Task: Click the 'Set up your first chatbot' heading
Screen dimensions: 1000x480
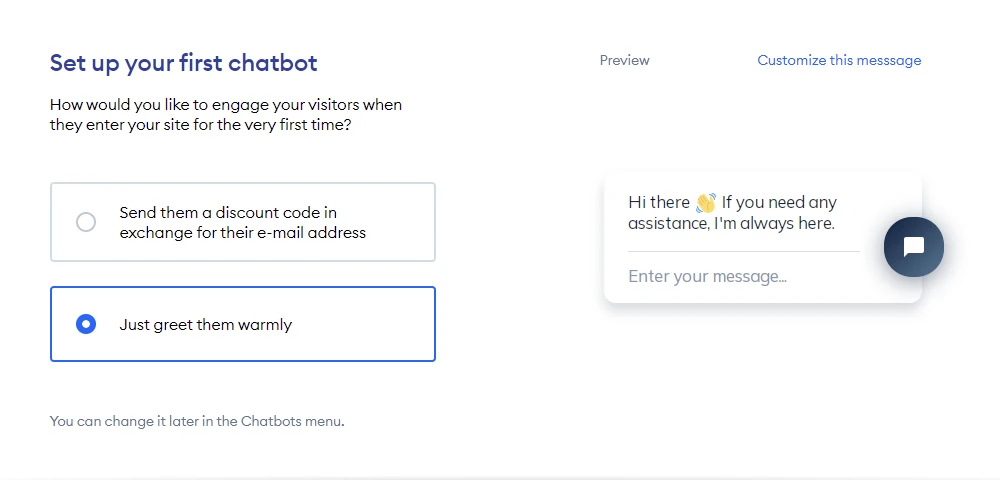Action: 184,63
